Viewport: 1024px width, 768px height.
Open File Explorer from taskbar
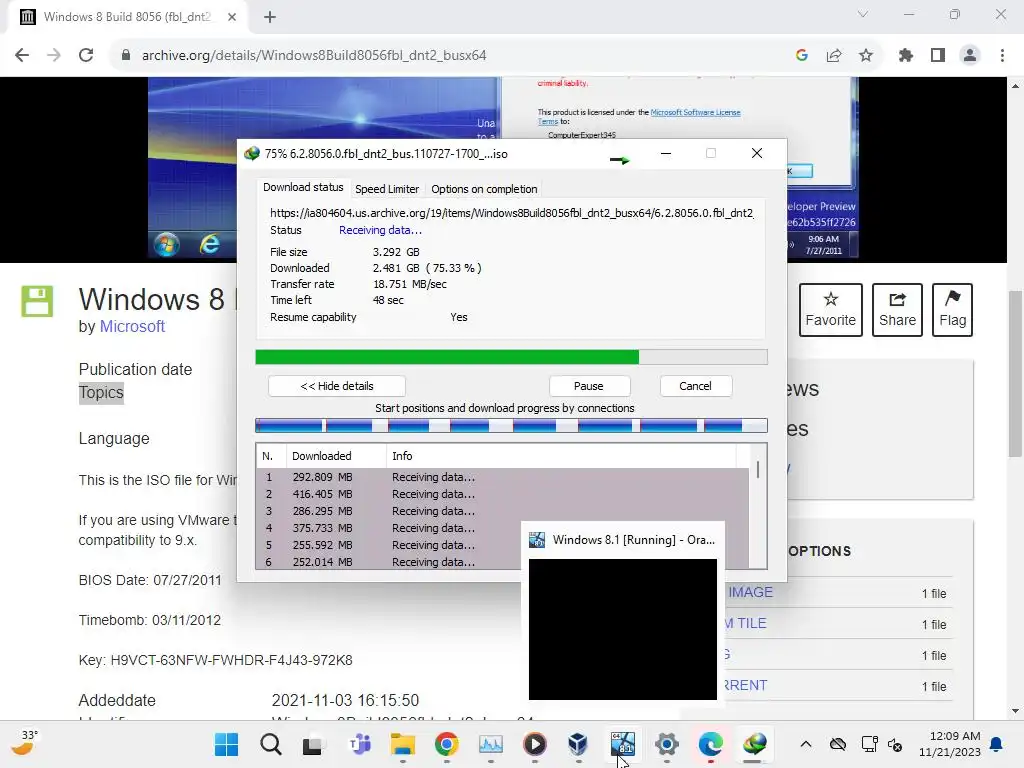point(403,744)
